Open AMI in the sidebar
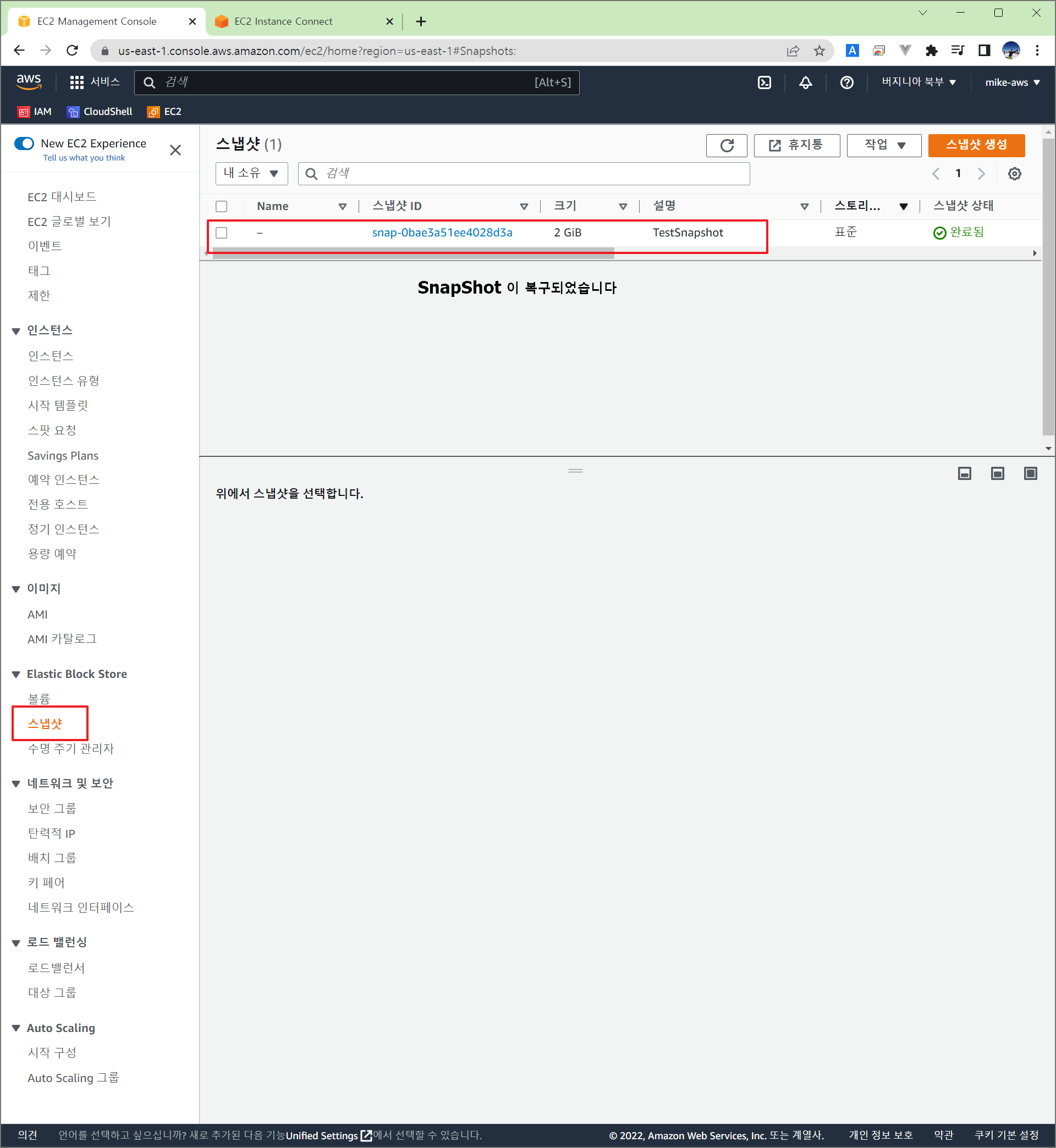The width and height of the screenshot is (1056, 1148). (x=38, y=615)
